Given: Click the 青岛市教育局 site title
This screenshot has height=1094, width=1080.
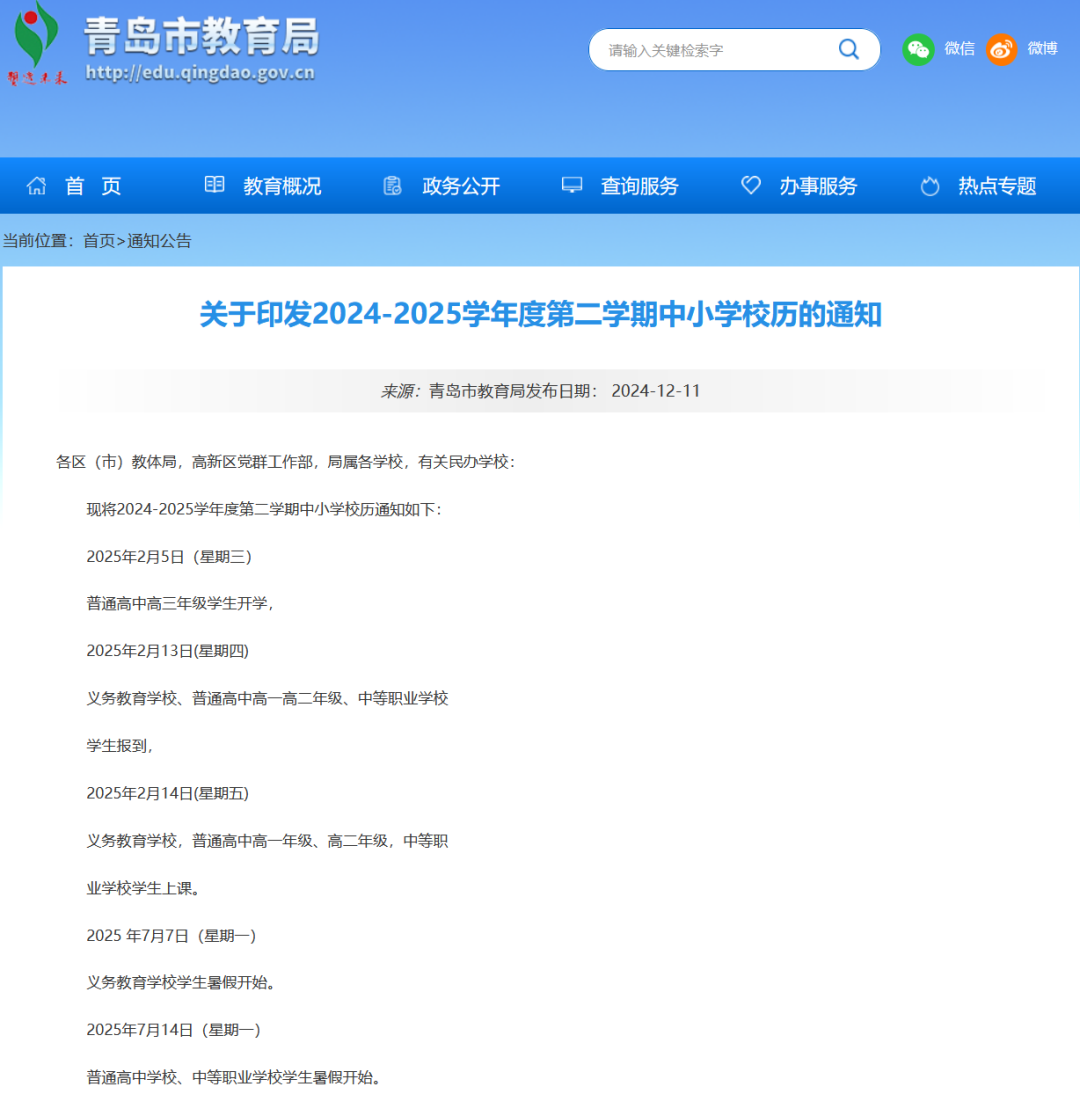Looking at the screenshot, I should tap(202, 36).
